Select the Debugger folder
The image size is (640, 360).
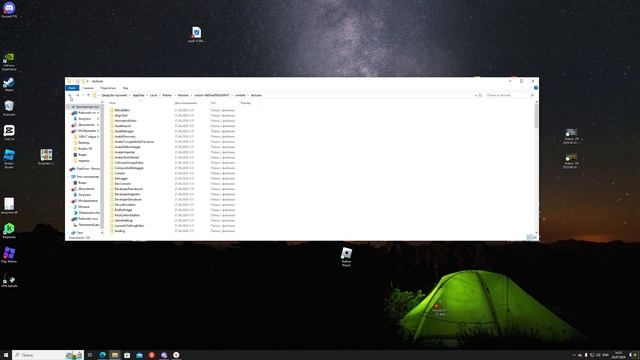point(121,178)
